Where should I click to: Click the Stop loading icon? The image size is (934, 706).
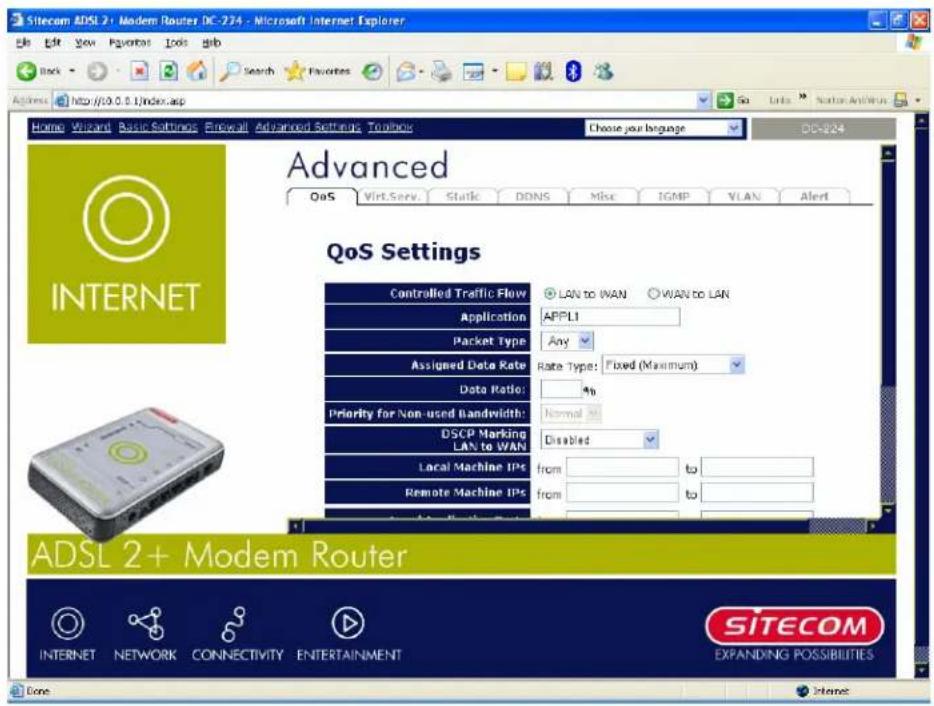(139, 71)
